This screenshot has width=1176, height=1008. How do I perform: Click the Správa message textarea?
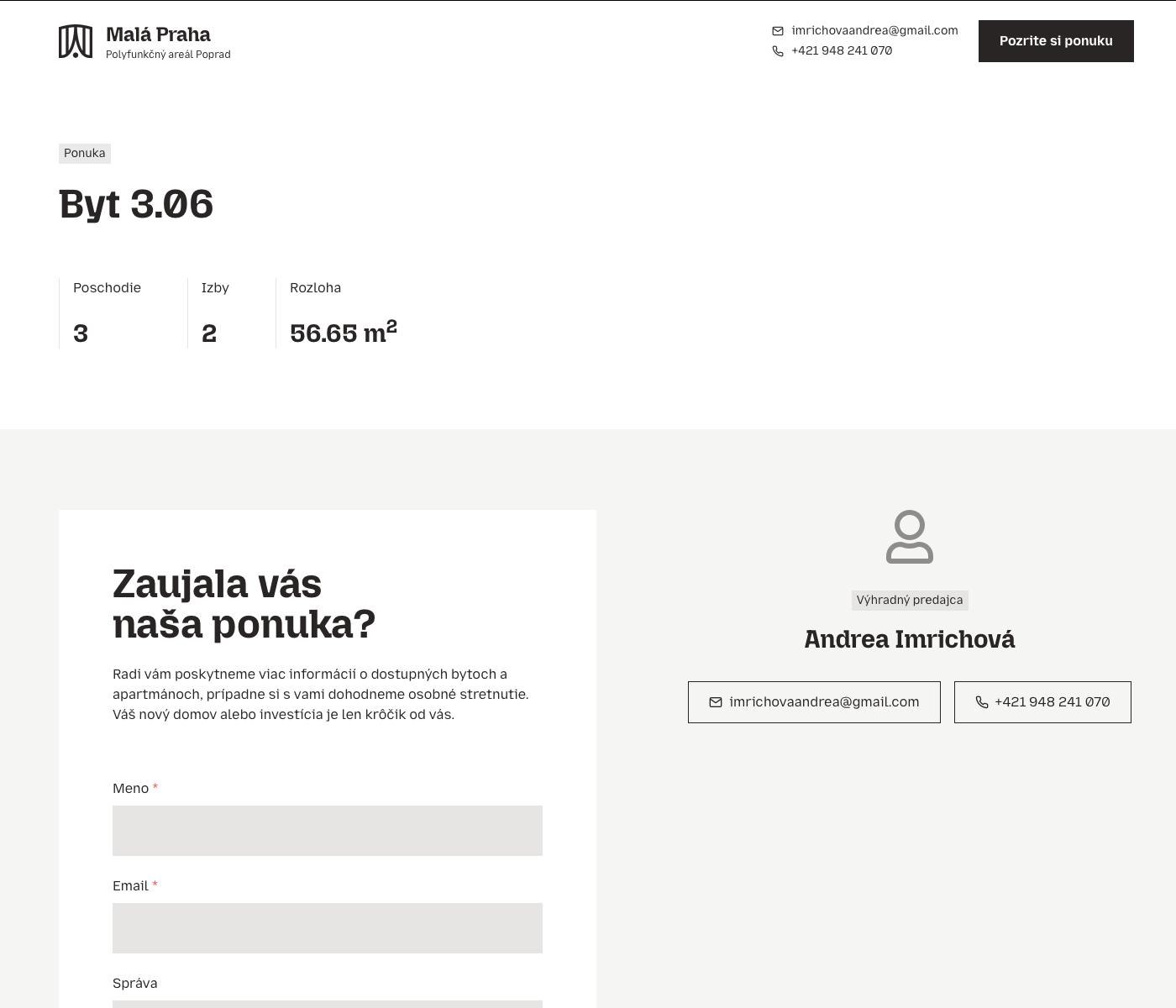pyautogui.click(x=327, y=1005)
